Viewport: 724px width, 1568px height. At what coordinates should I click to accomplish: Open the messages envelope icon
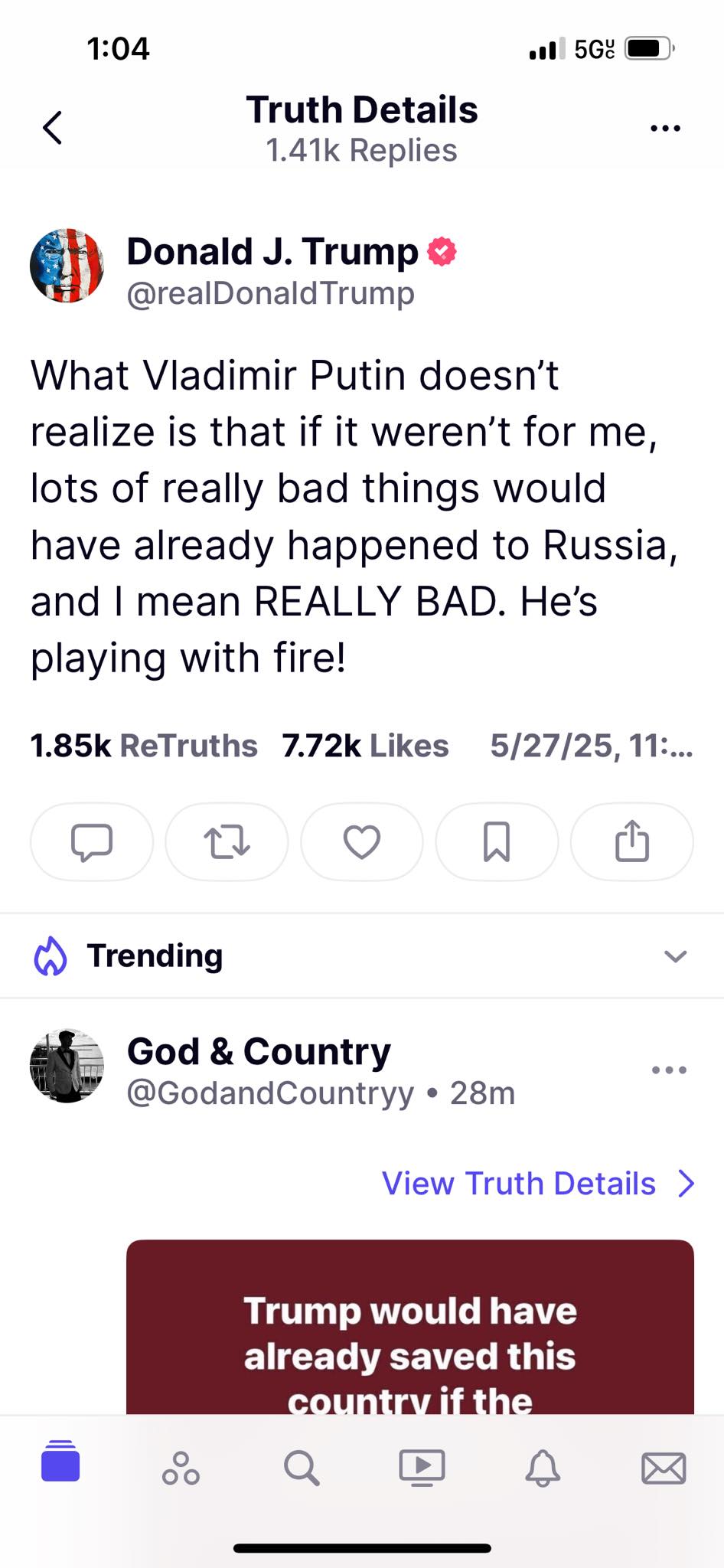[x=664, y=1468]
